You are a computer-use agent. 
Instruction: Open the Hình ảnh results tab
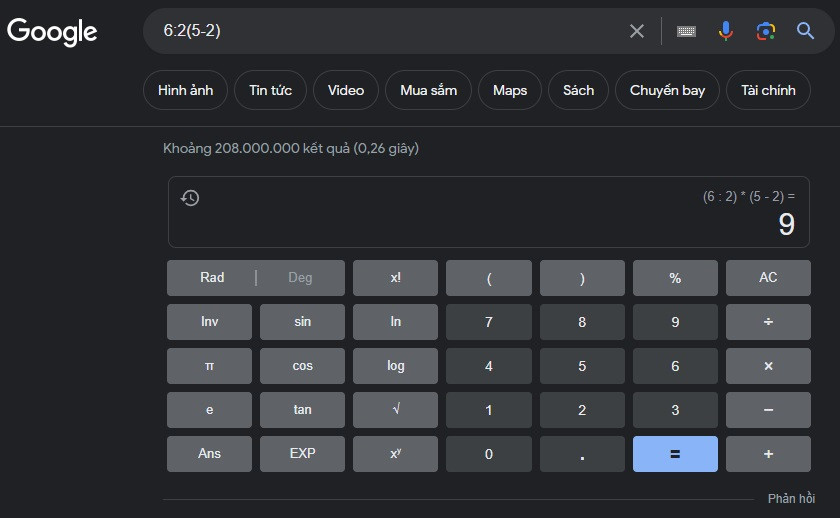(x=185, y=90)
